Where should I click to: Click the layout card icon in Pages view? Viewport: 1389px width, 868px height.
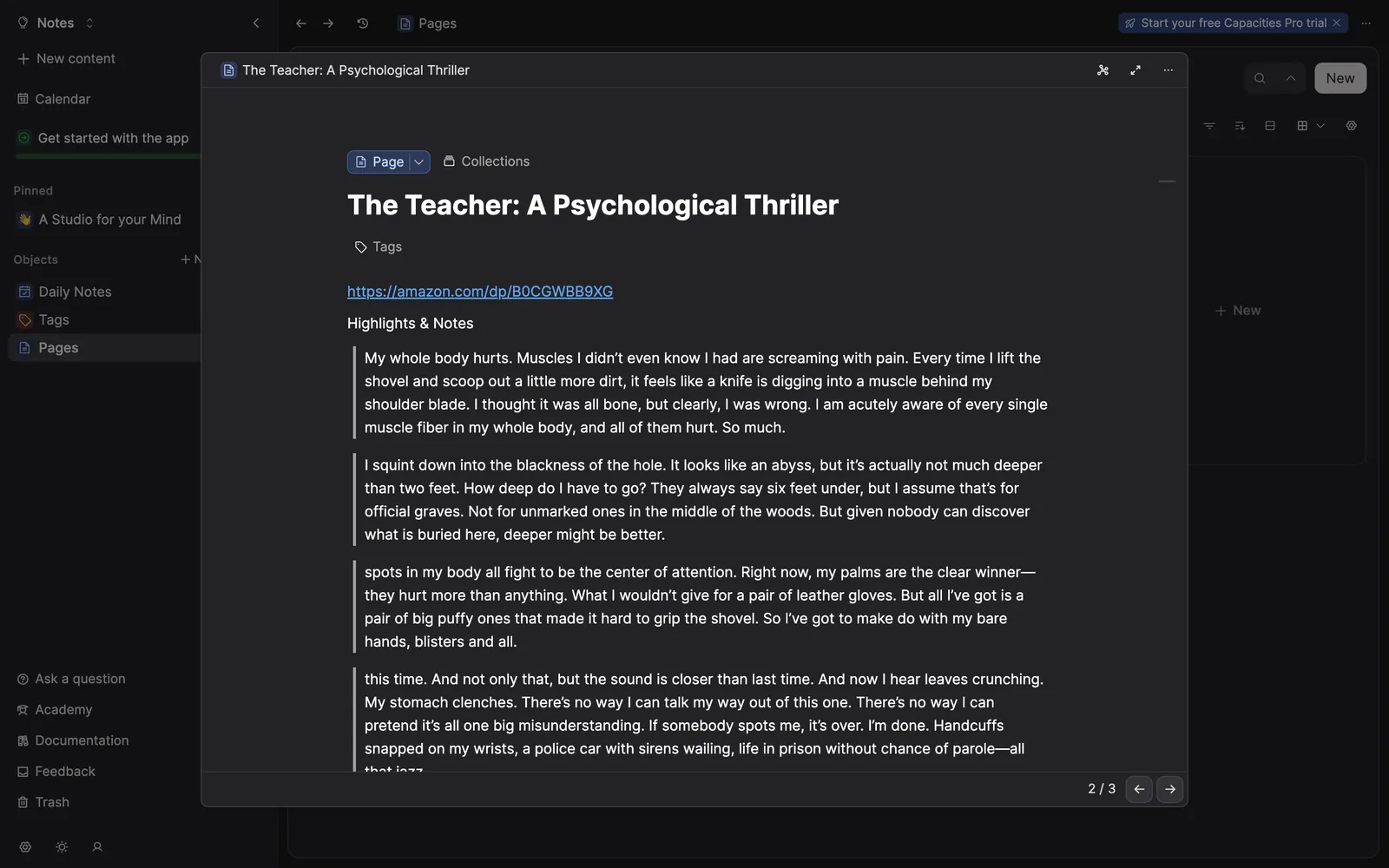click(x=1270, y=126)
